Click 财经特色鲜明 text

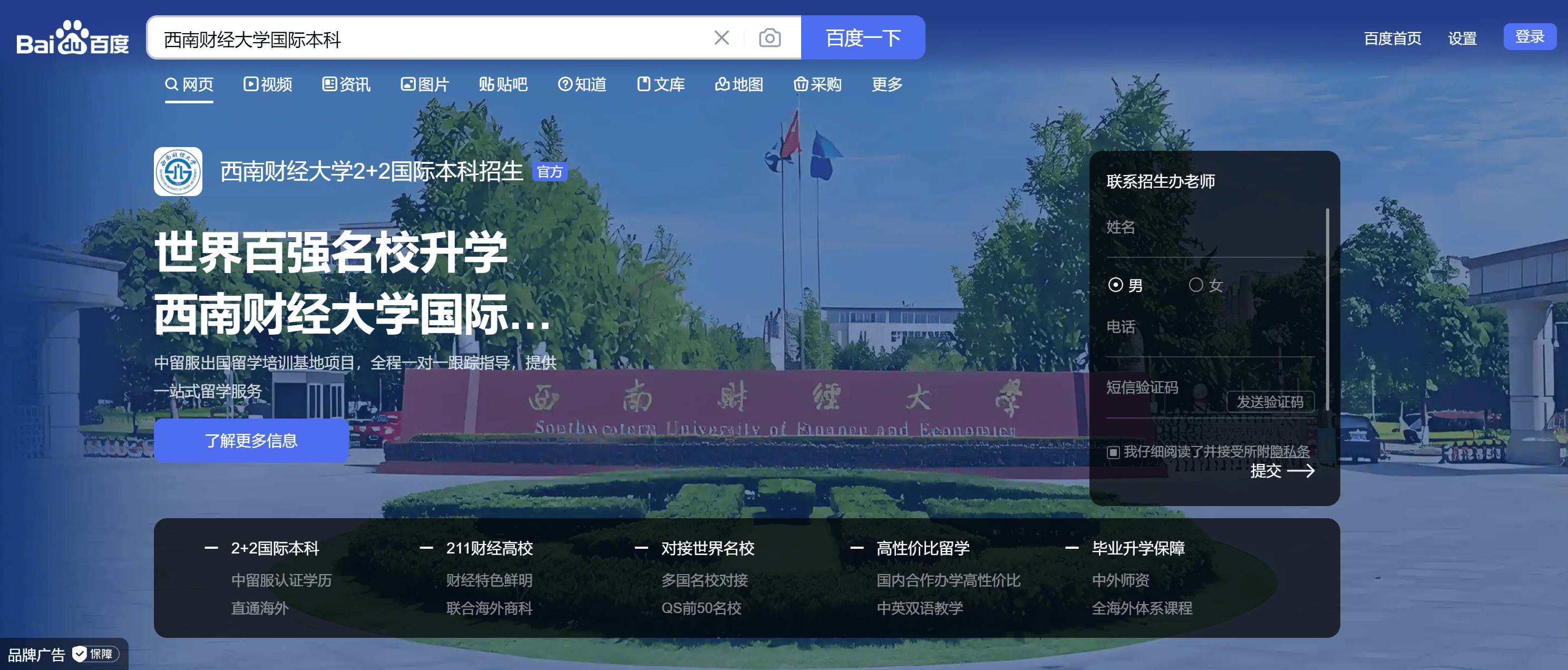[x=489, y=580]
